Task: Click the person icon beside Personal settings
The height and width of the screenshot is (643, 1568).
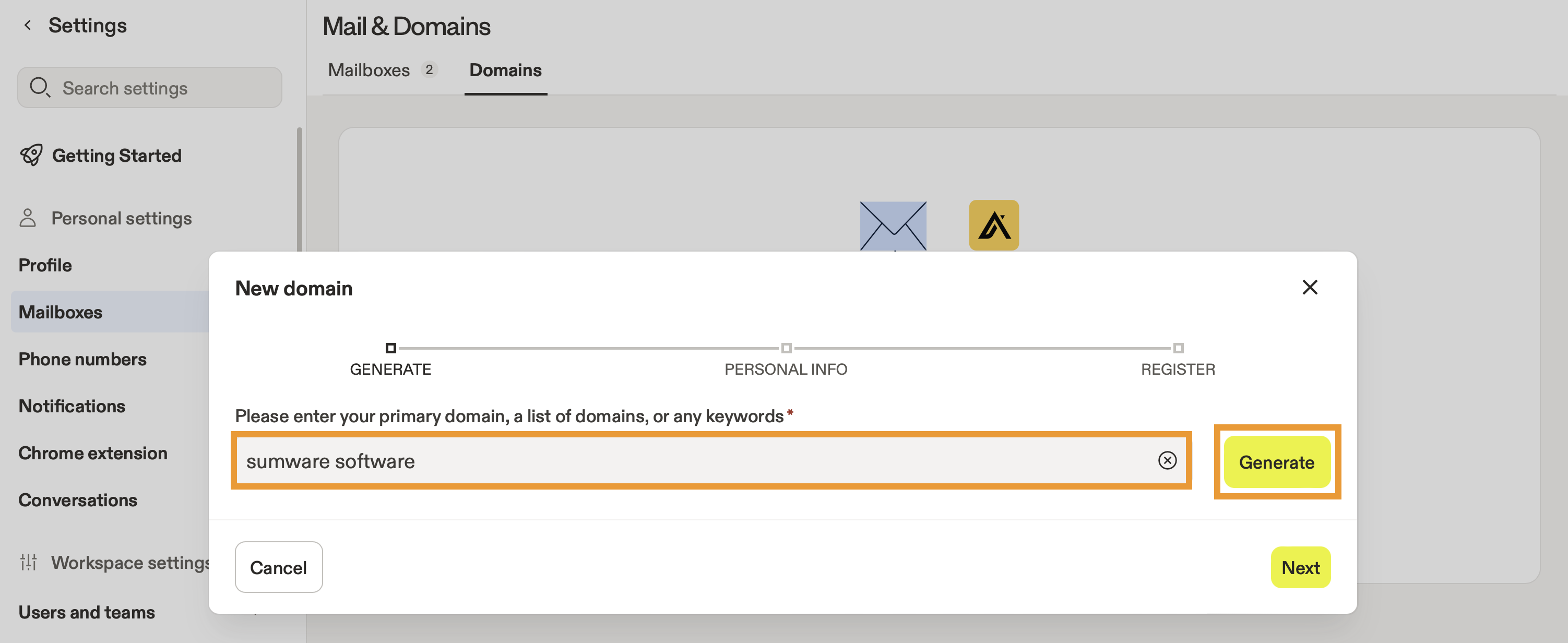Action: pos(28,218)
